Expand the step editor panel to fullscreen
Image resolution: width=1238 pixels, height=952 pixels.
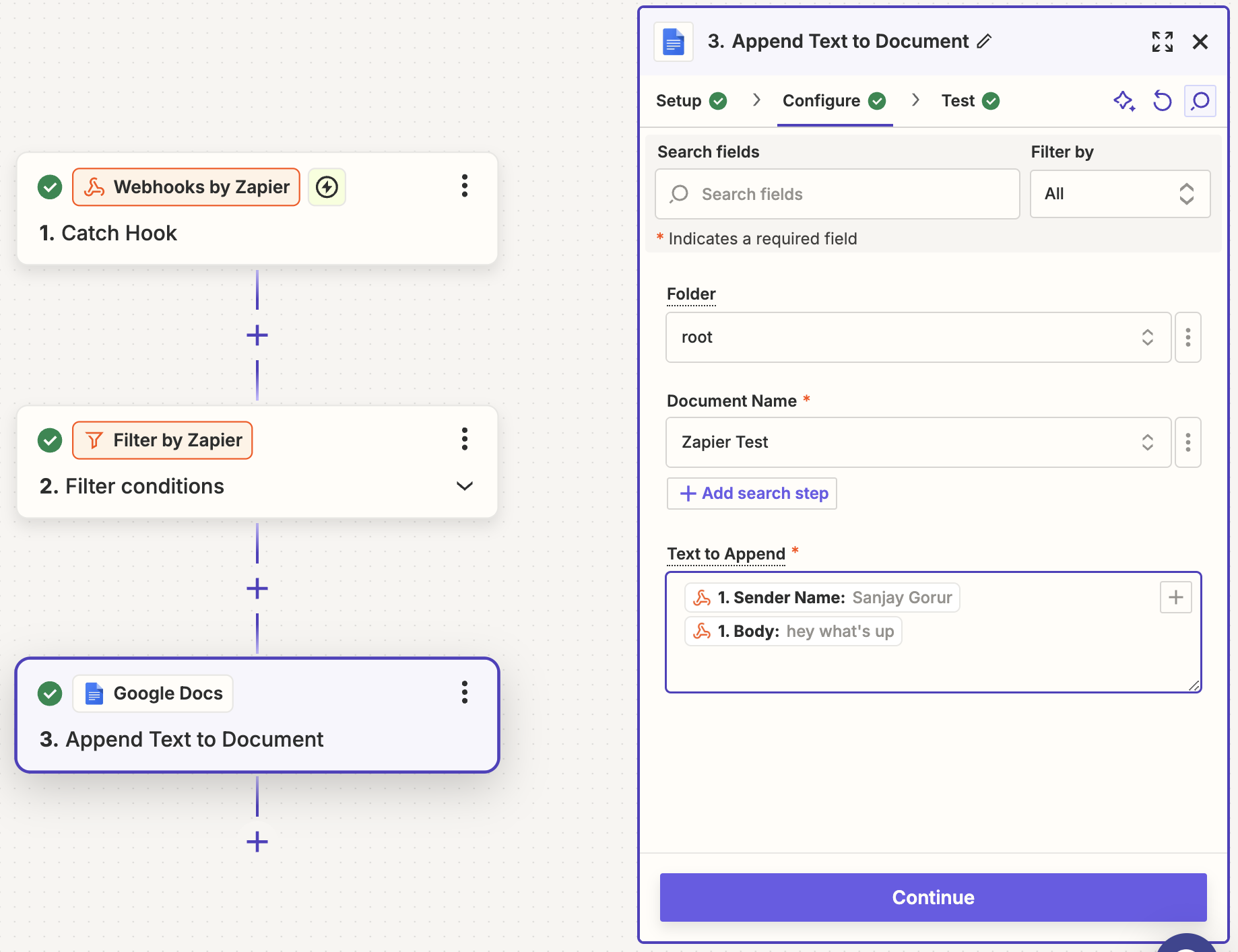[1163, 42]
